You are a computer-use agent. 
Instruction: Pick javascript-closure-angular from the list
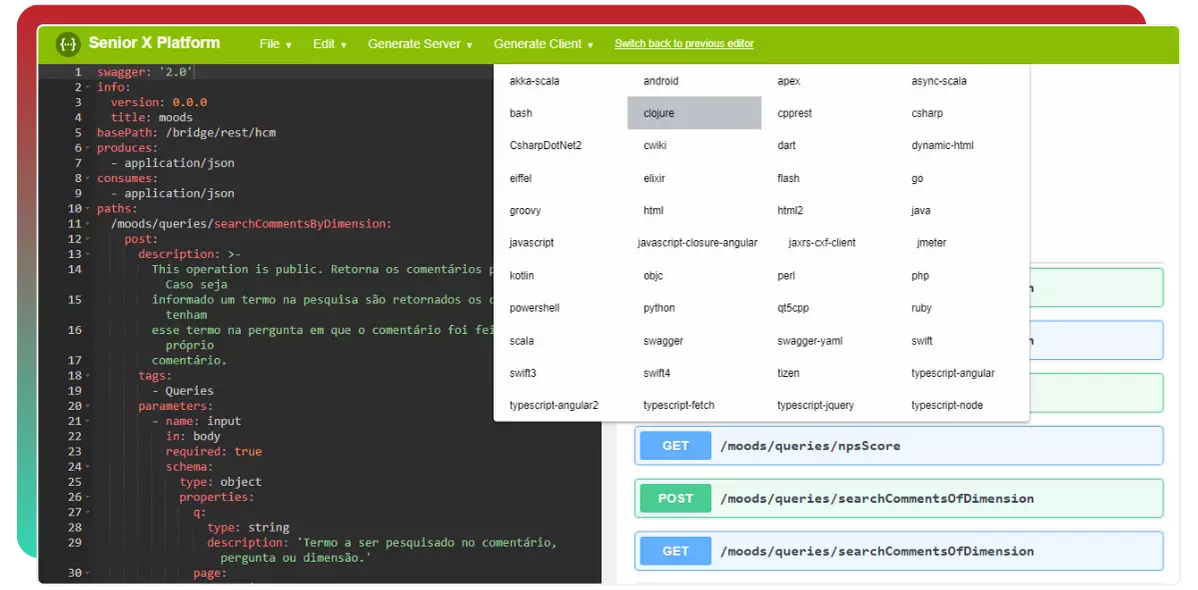click(697, 243)
